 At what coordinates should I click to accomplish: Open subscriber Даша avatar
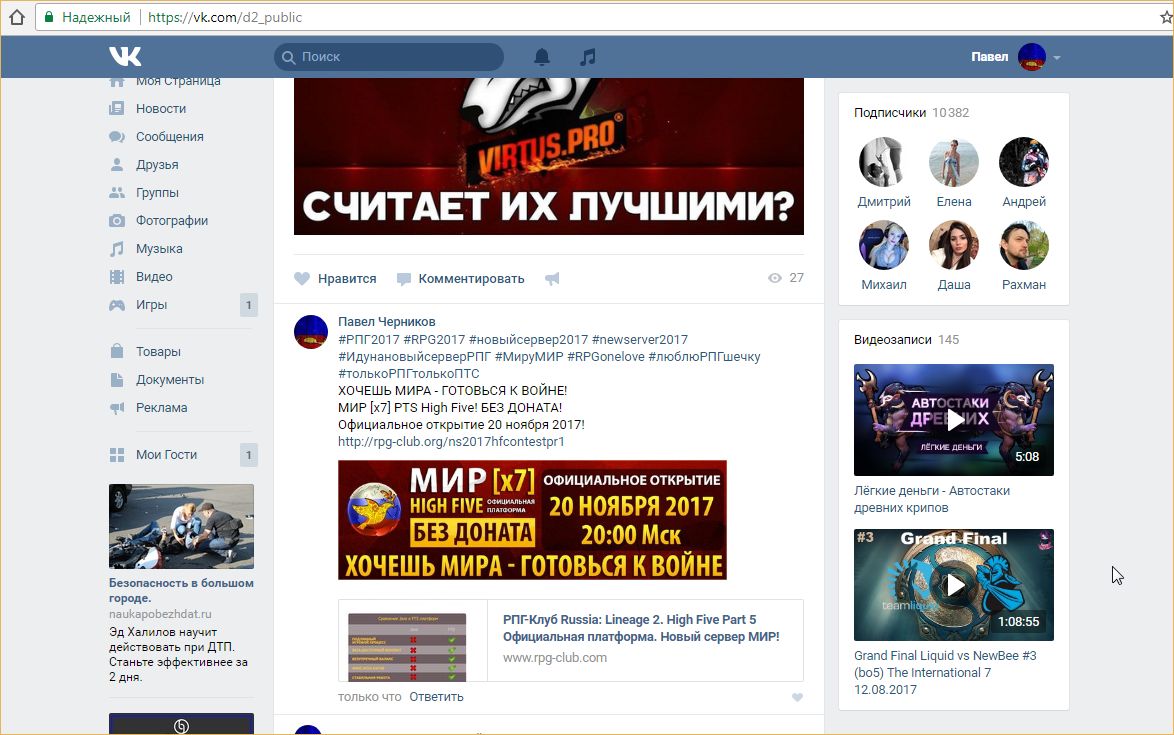click(954, 245)
